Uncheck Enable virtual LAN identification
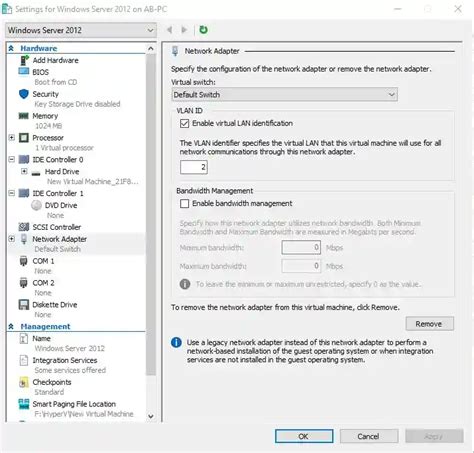474x453 pixels. pyautogui.click(x=184, y=123)
